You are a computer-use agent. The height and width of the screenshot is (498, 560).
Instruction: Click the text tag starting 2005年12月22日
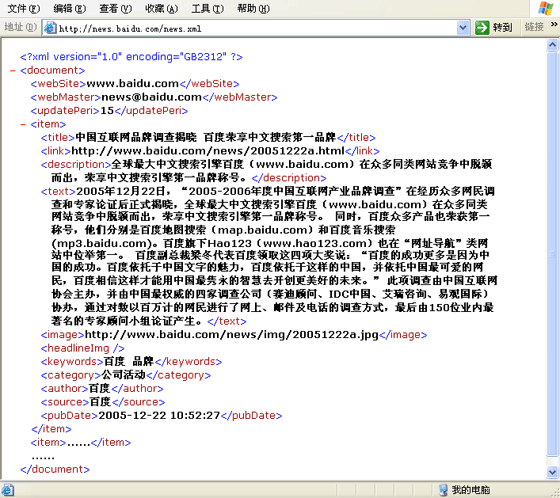tap(58, 191)
